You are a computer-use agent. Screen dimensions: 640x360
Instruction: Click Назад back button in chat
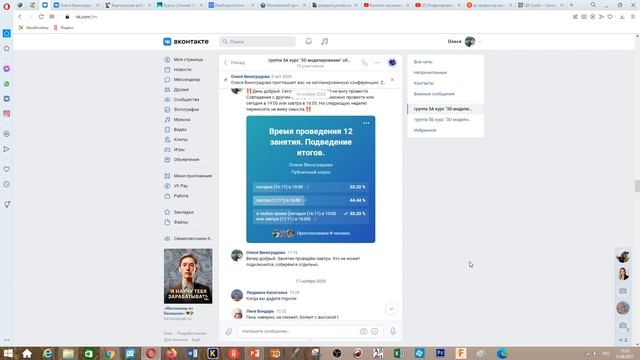tap(234, 62)
